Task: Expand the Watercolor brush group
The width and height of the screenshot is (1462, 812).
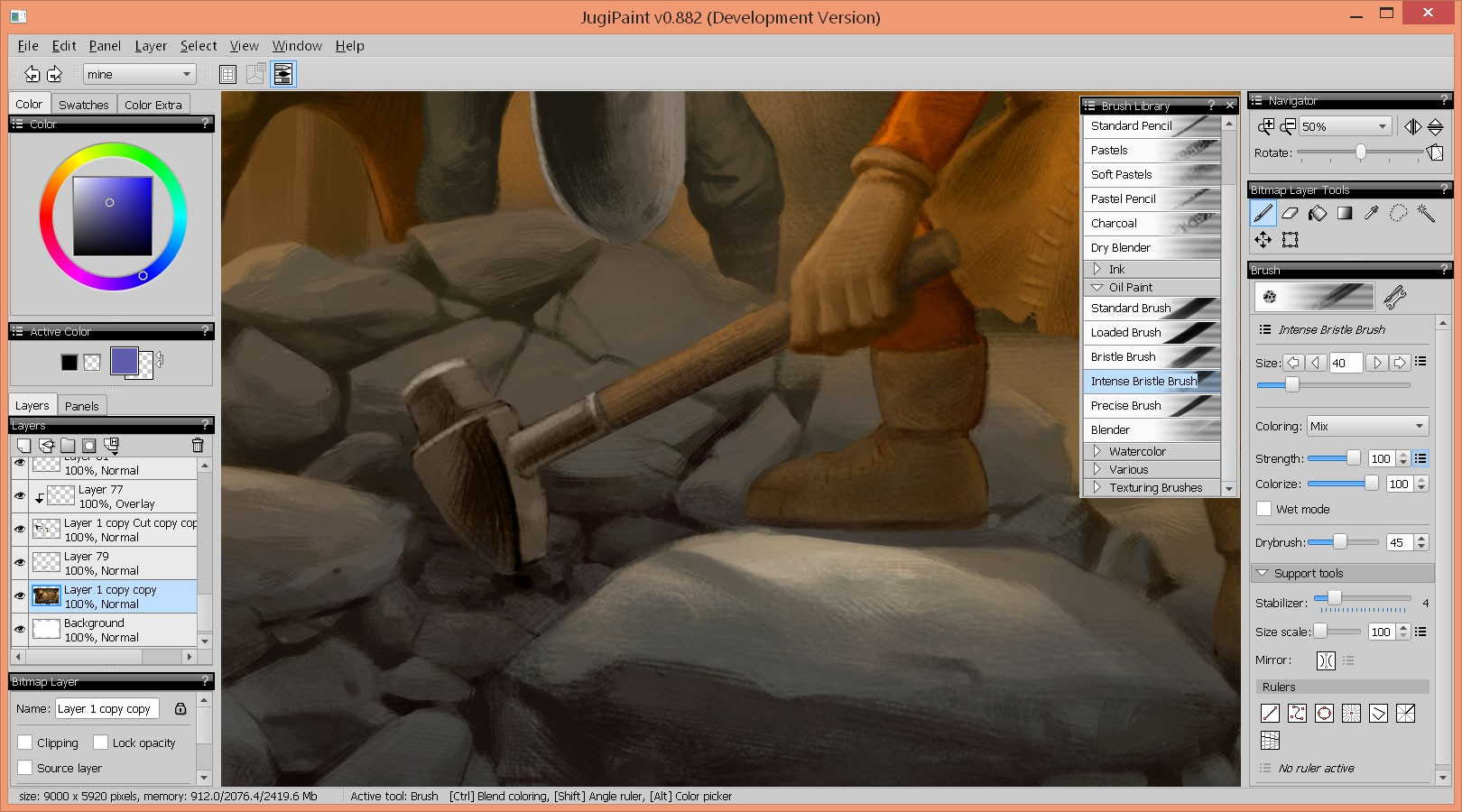Action: tap(1097, 451)
